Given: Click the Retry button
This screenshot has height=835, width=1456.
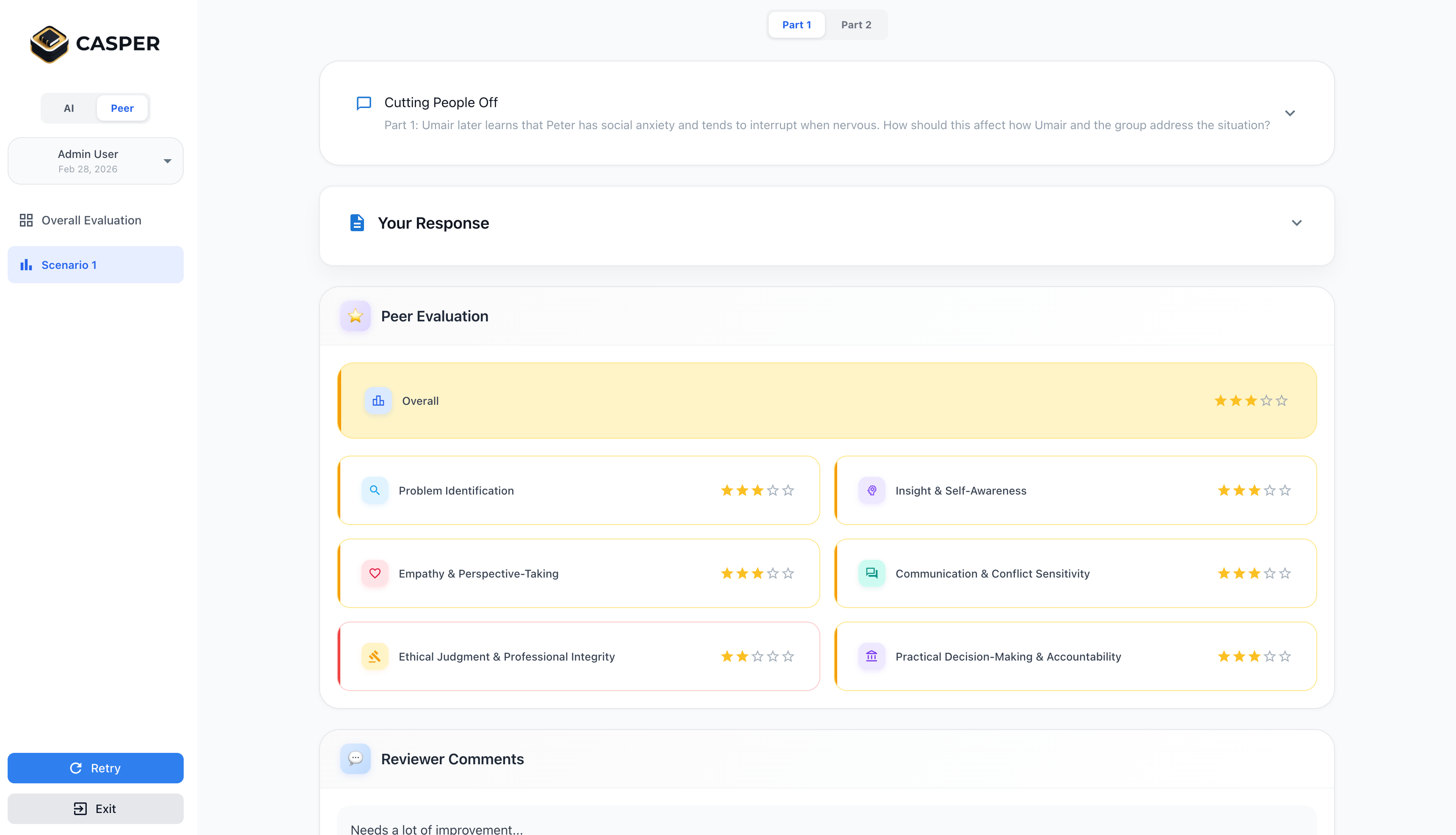Looking at the screenshot, I should tap(96, 768).
